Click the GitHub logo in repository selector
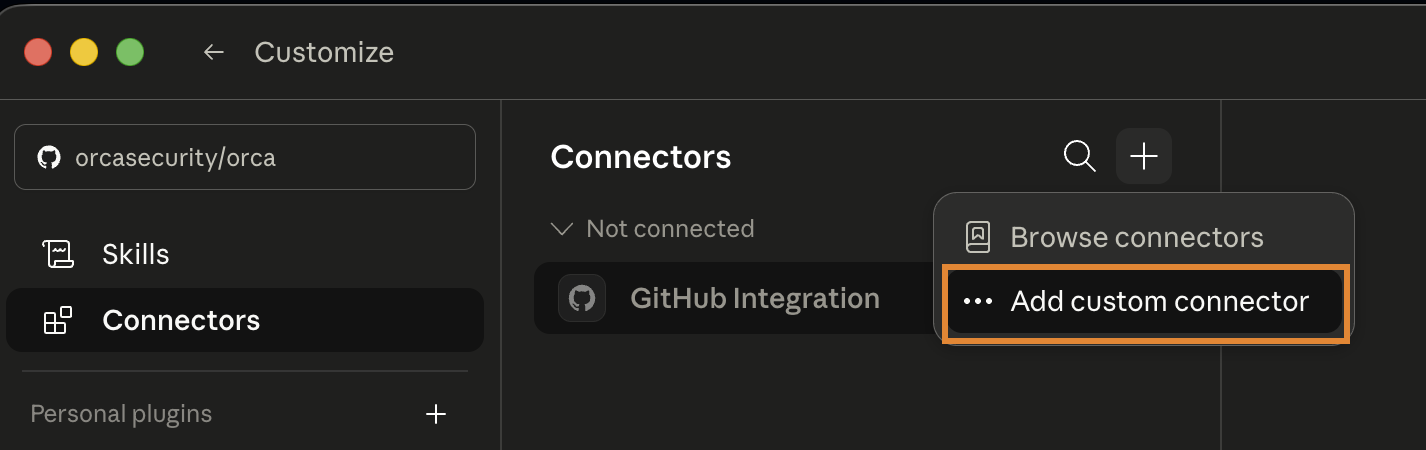 pos(48,157)
